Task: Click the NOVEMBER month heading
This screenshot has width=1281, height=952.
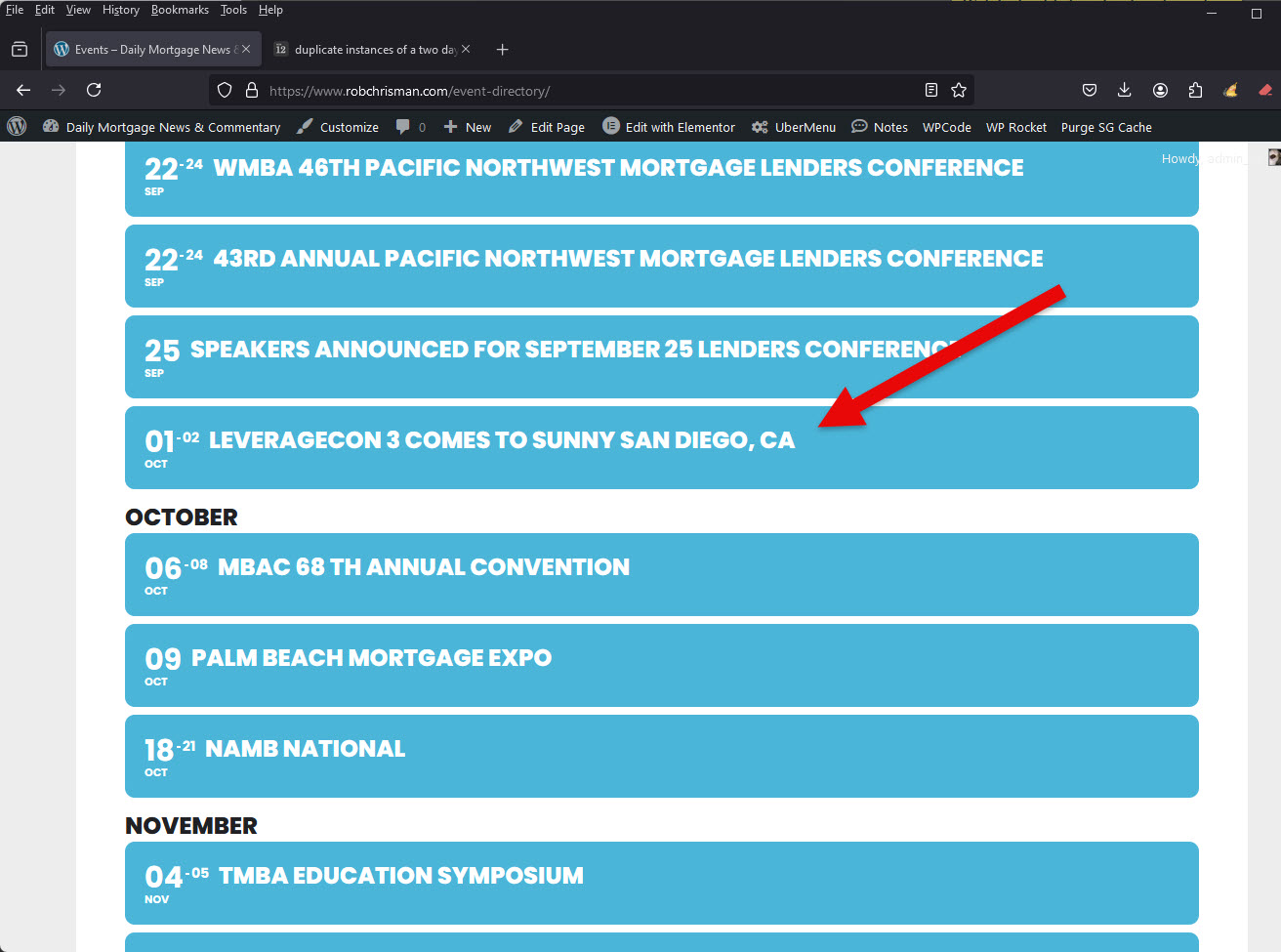Action: pos(191,826)
